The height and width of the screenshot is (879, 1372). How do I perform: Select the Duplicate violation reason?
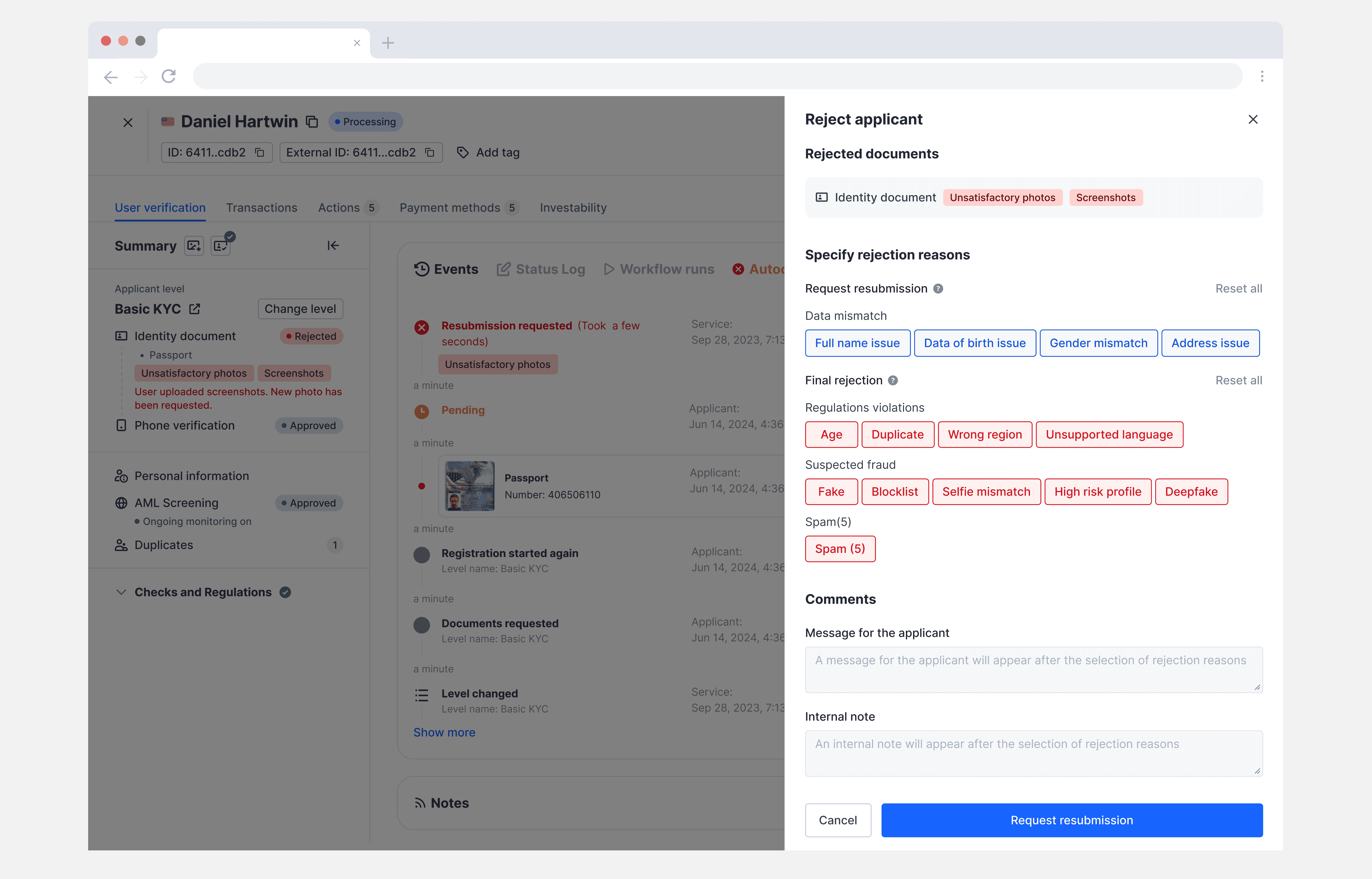coord(897,434)
